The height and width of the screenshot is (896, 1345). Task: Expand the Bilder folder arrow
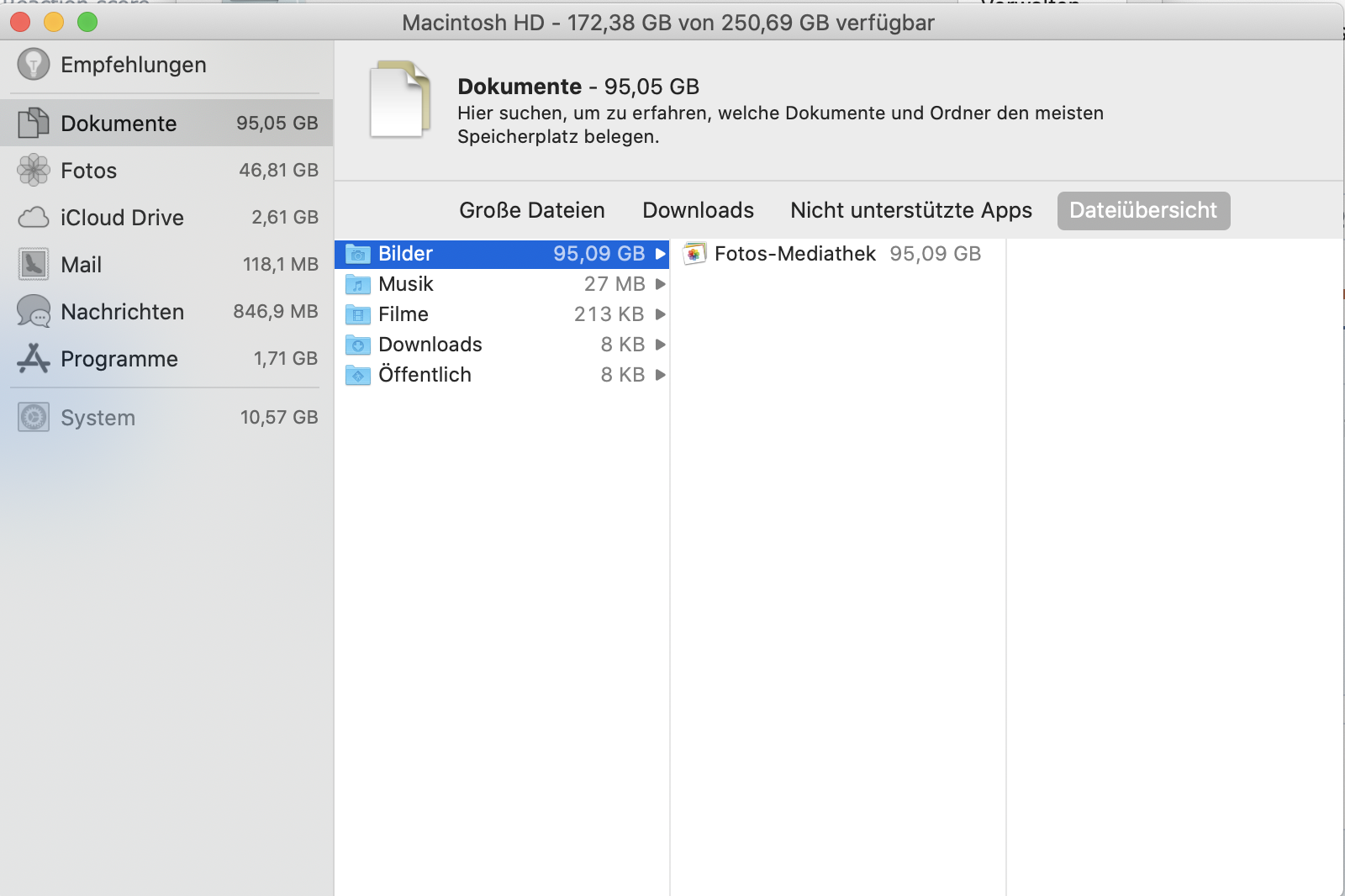point(661,254)
